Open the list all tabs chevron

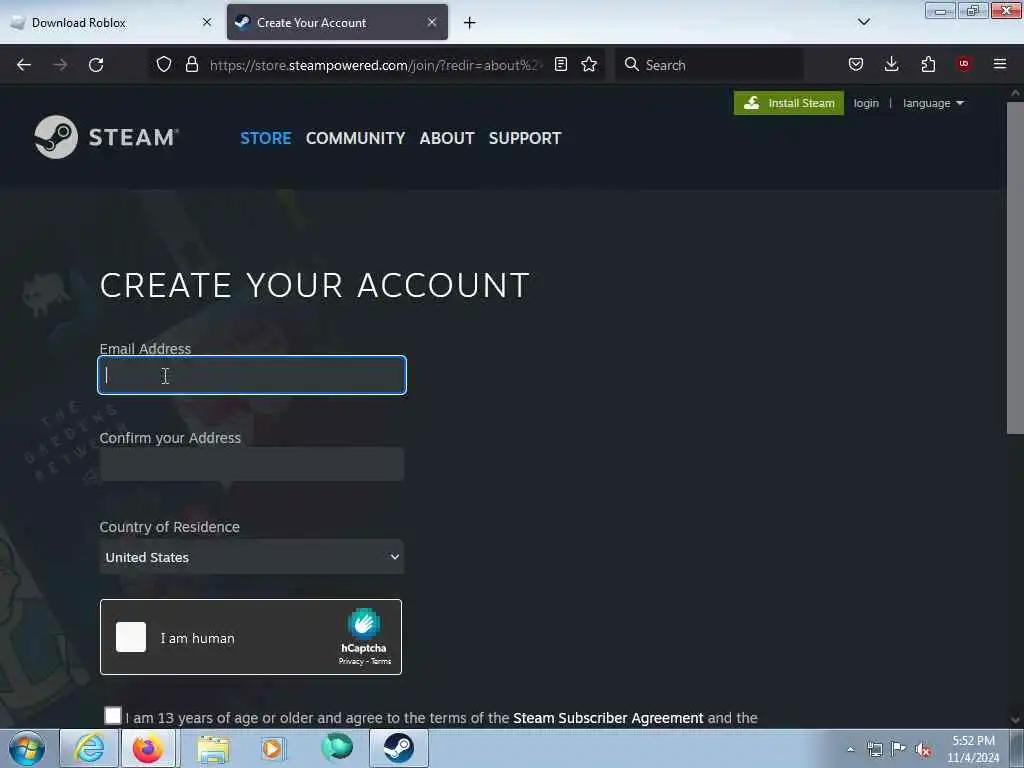coord(864,22)
